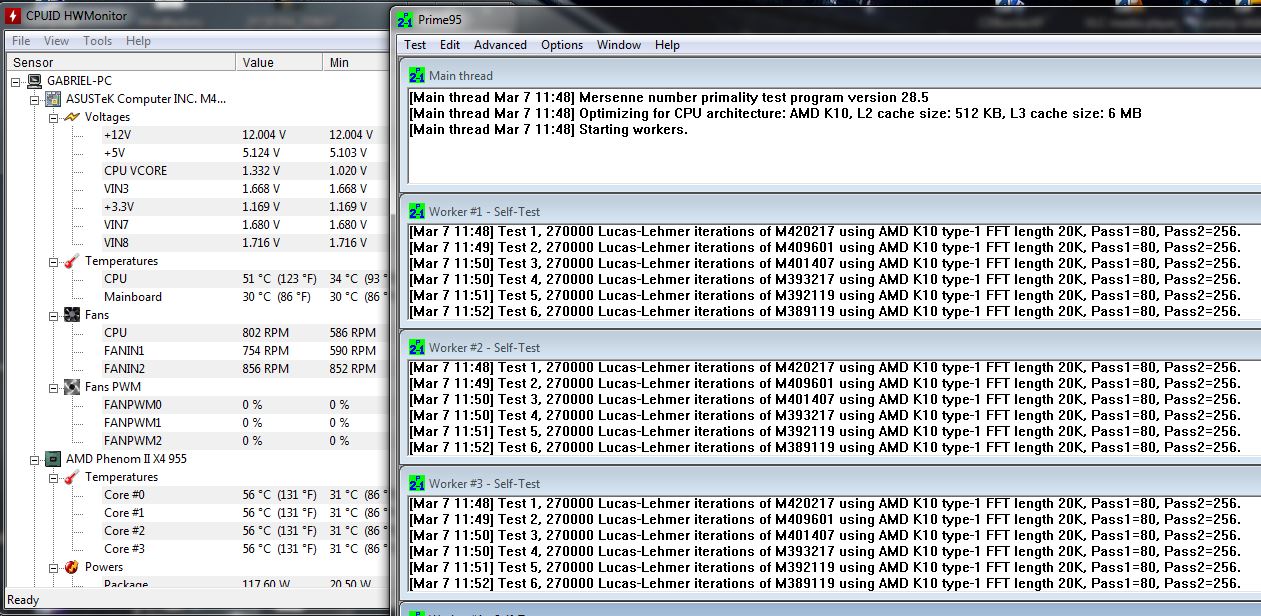Click the 1.332 V CPU VCORE value

tap(261, 171)
